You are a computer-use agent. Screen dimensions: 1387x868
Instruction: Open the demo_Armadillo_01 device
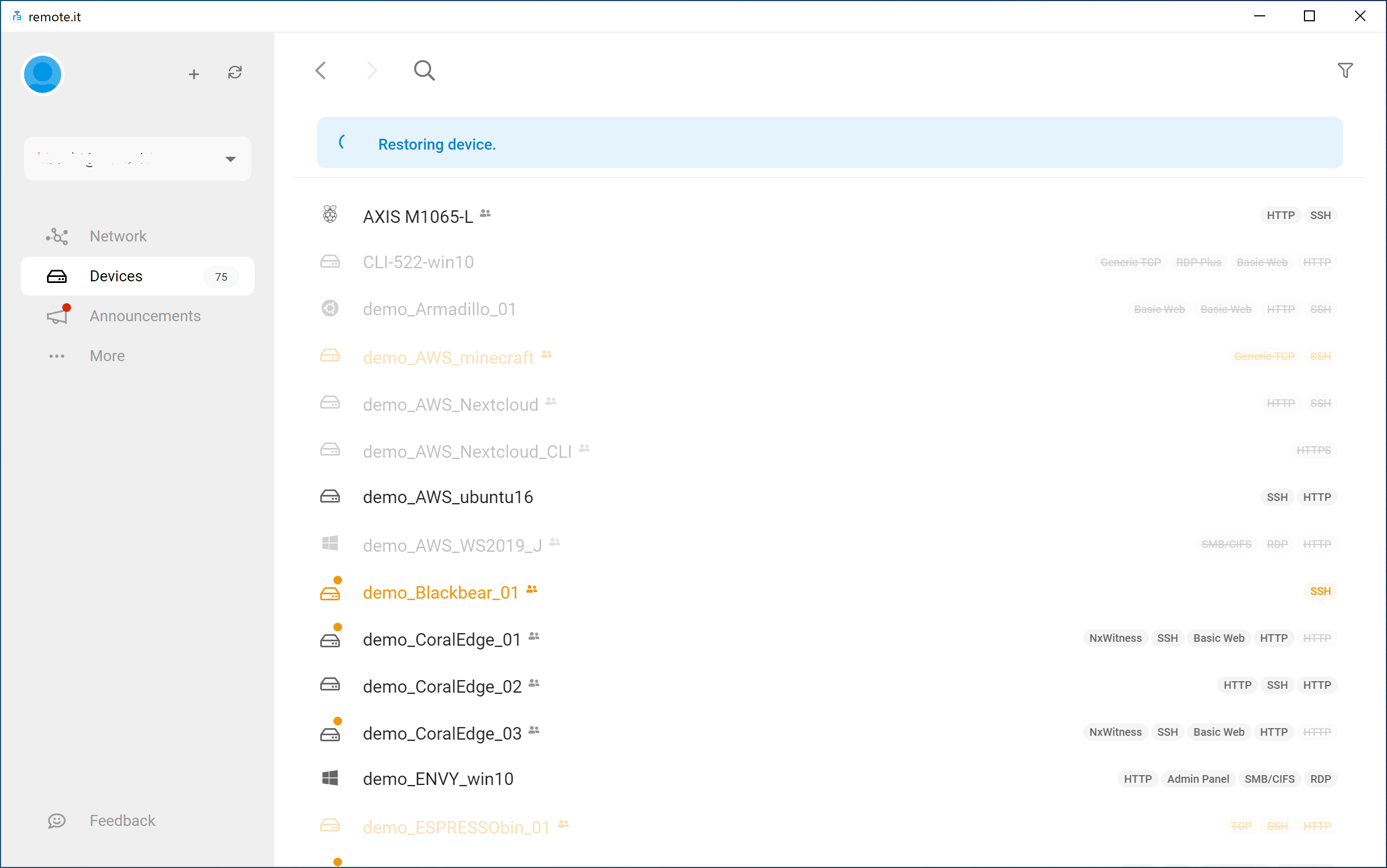click(x=439, y=309)
